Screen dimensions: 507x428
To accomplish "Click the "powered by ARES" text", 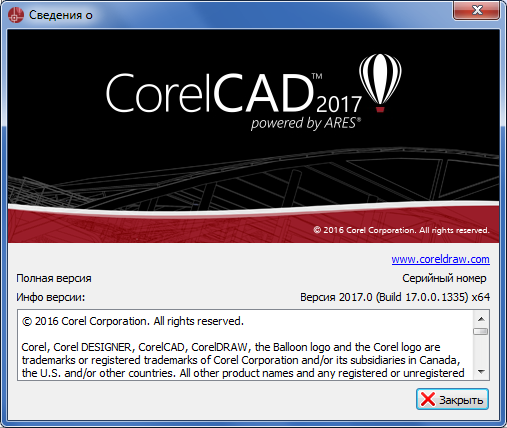I will [306, 123].
